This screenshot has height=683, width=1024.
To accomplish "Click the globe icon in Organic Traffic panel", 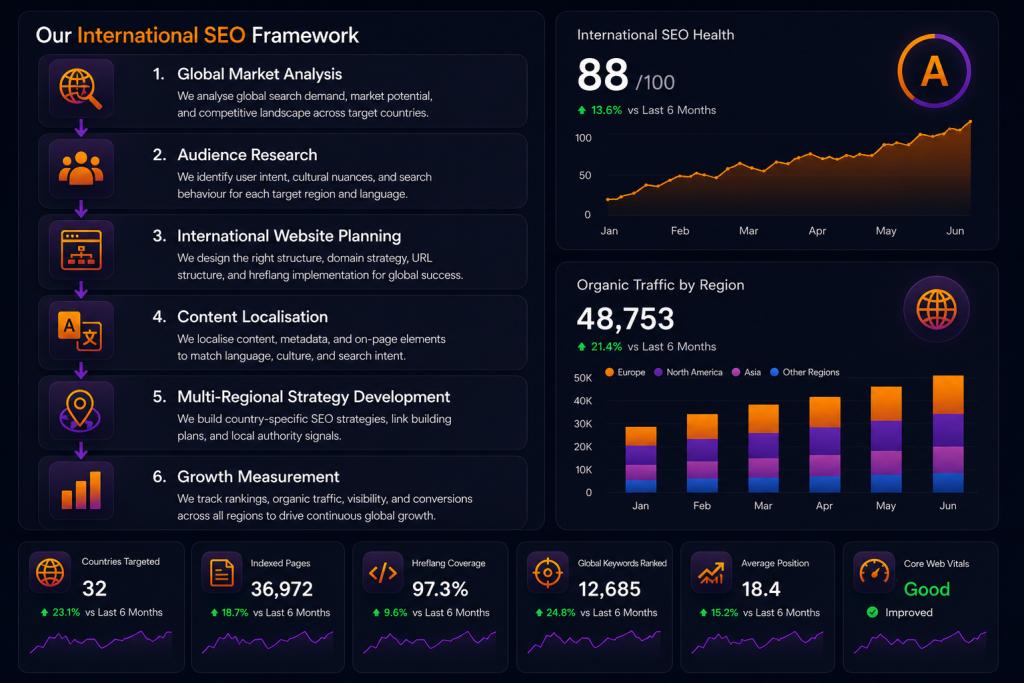I will [x=936, y=309].
